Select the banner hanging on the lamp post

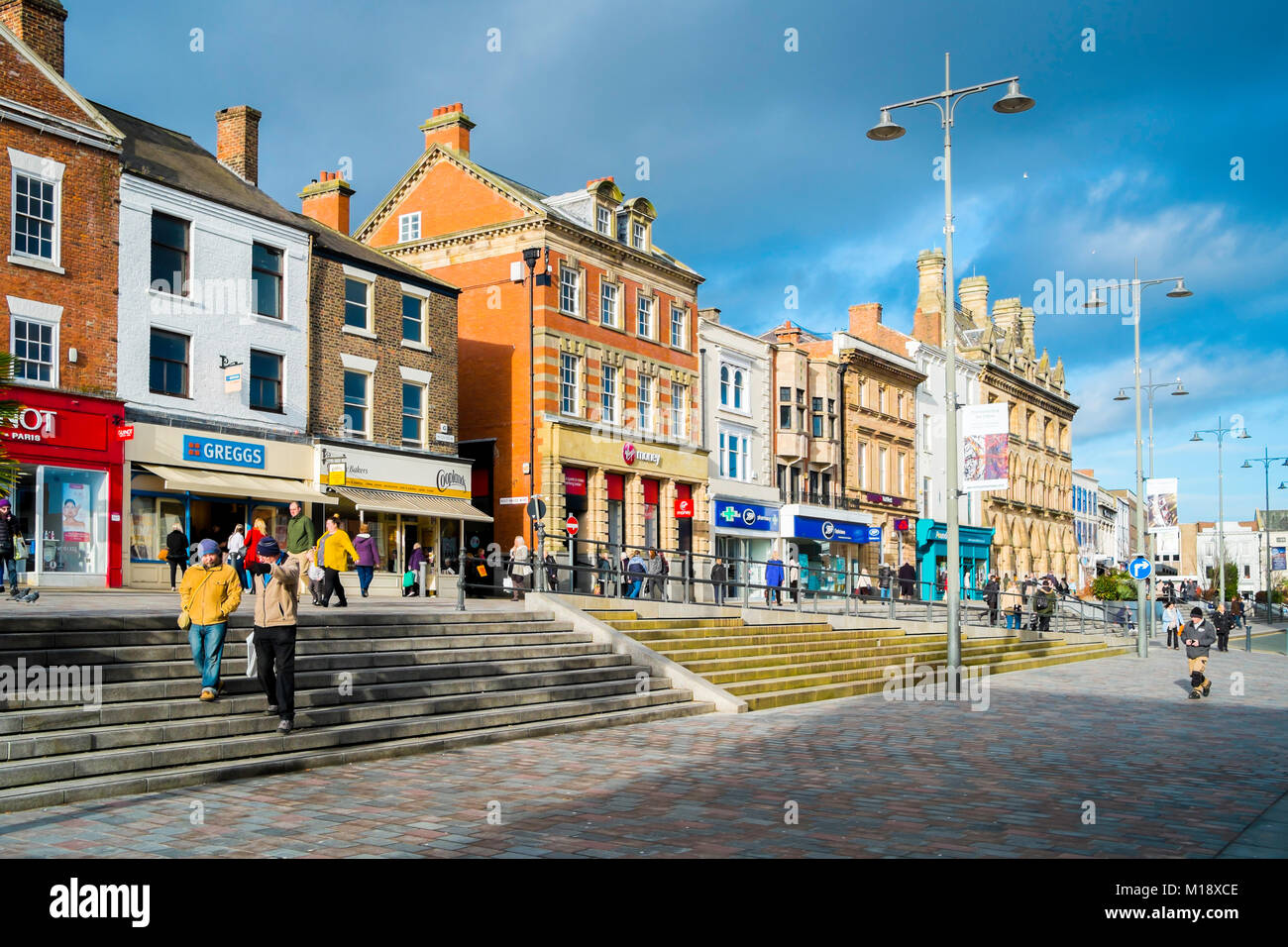coord(985,447)
